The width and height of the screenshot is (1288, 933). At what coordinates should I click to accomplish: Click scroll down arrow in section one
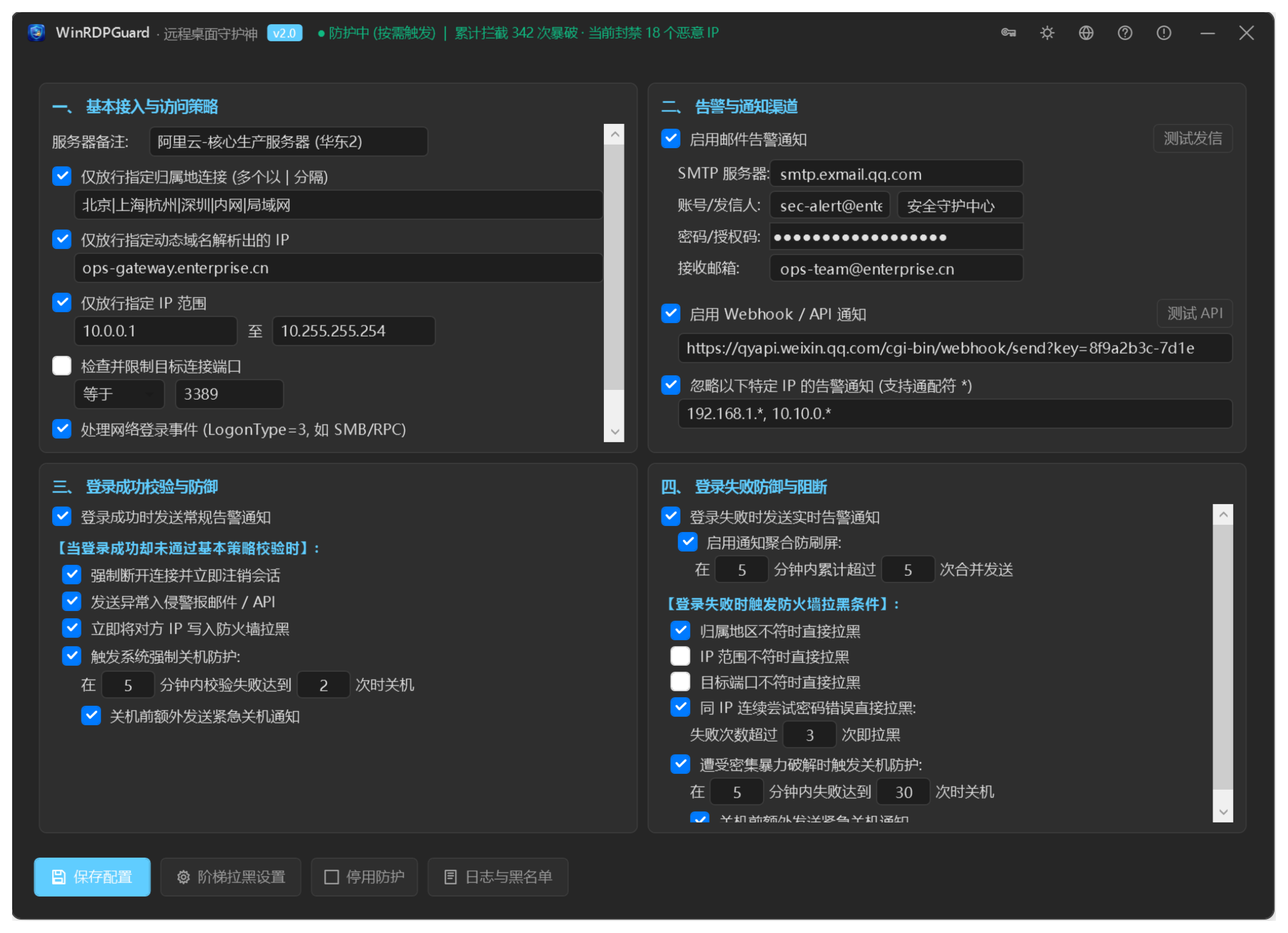(615, 432)
